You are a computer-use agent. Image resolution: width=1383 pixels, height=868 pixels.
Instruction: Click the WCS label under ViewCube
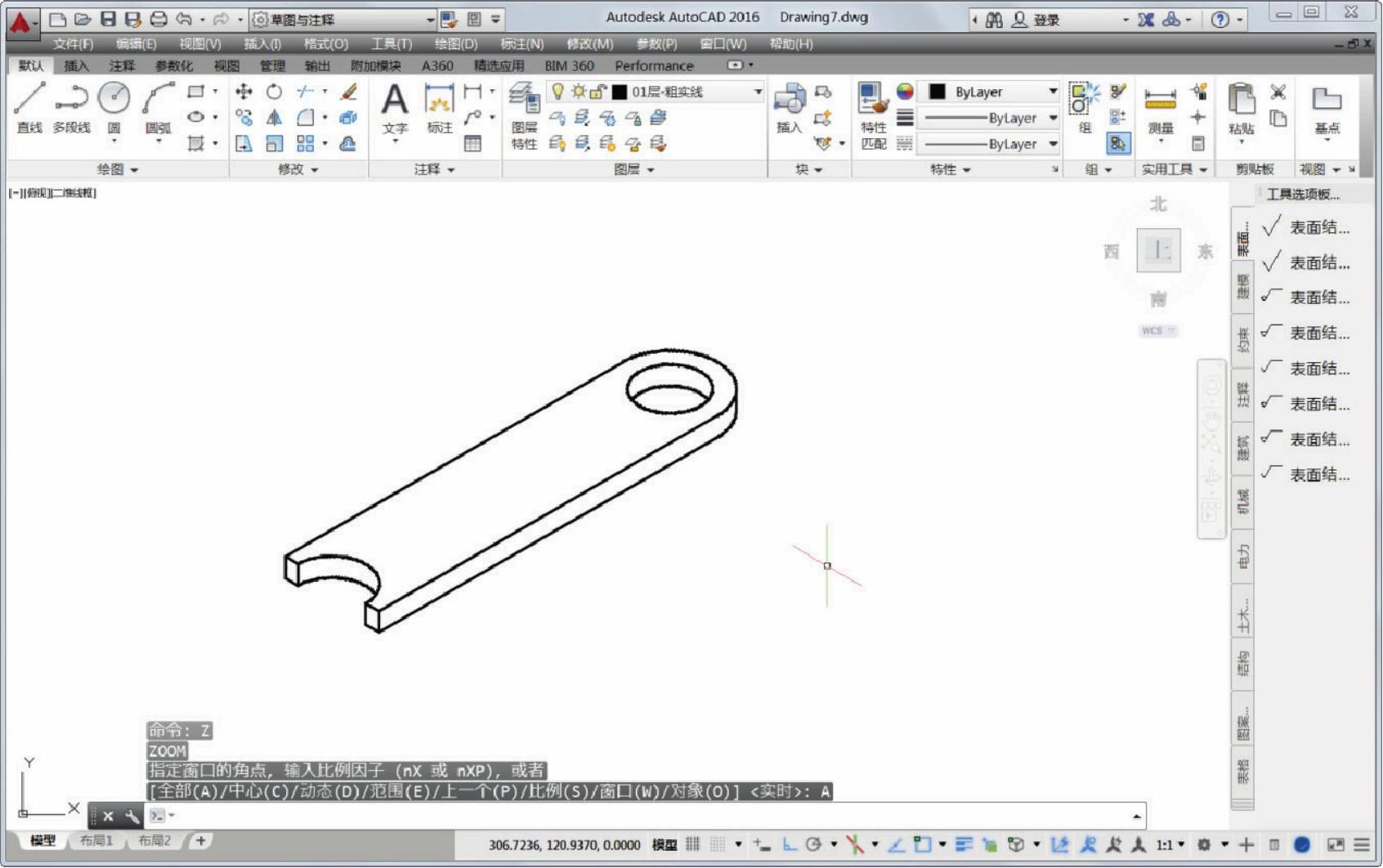1157,331
